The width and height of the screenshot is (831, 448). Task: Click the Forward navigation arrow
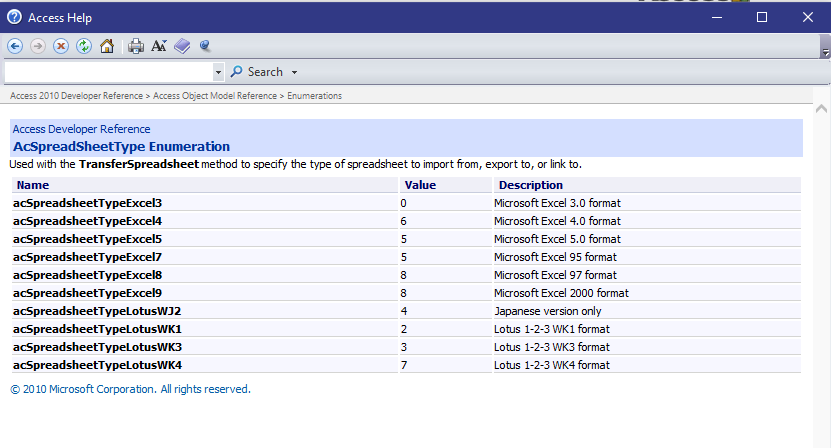(38, 46)
